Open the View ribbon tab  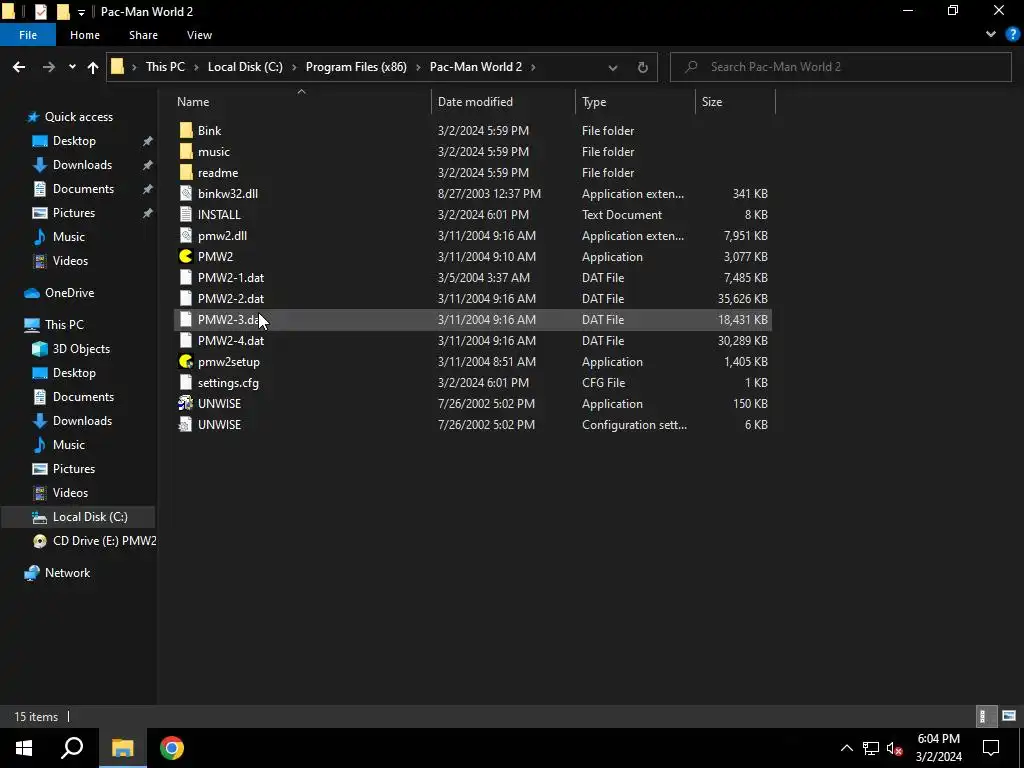tap(199, 35)
